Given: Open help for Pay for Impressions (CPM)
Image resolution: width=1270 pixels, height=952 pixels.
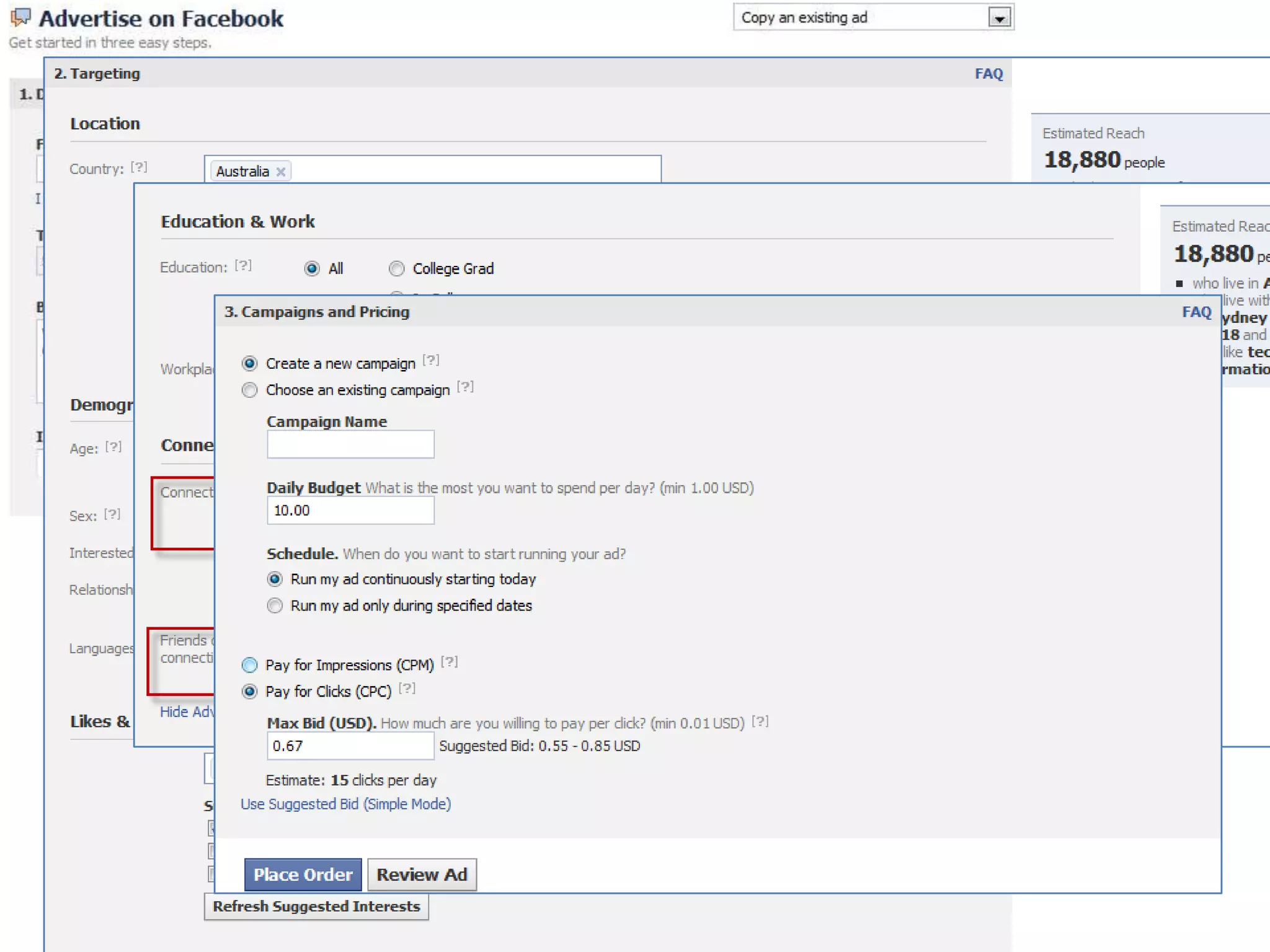Looking at the screenshot, I should [x=450, y=663].
